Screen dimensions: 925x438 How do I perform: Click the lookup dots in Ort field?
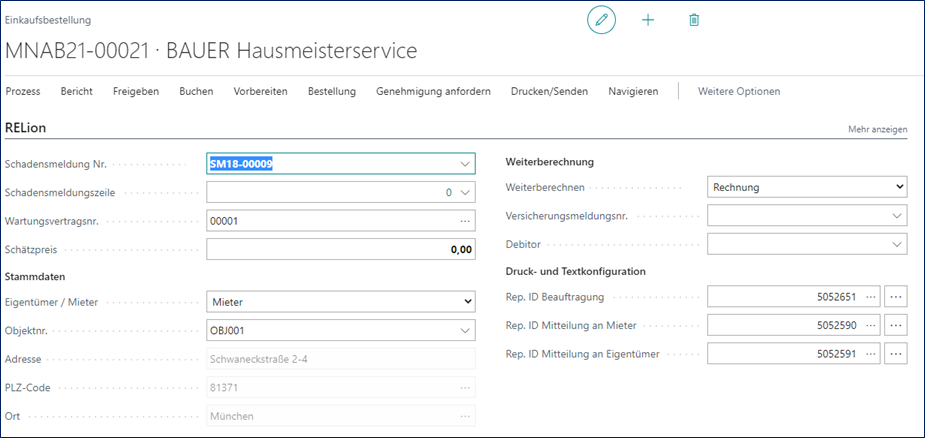pyautogui.click(x=465, y=416)
